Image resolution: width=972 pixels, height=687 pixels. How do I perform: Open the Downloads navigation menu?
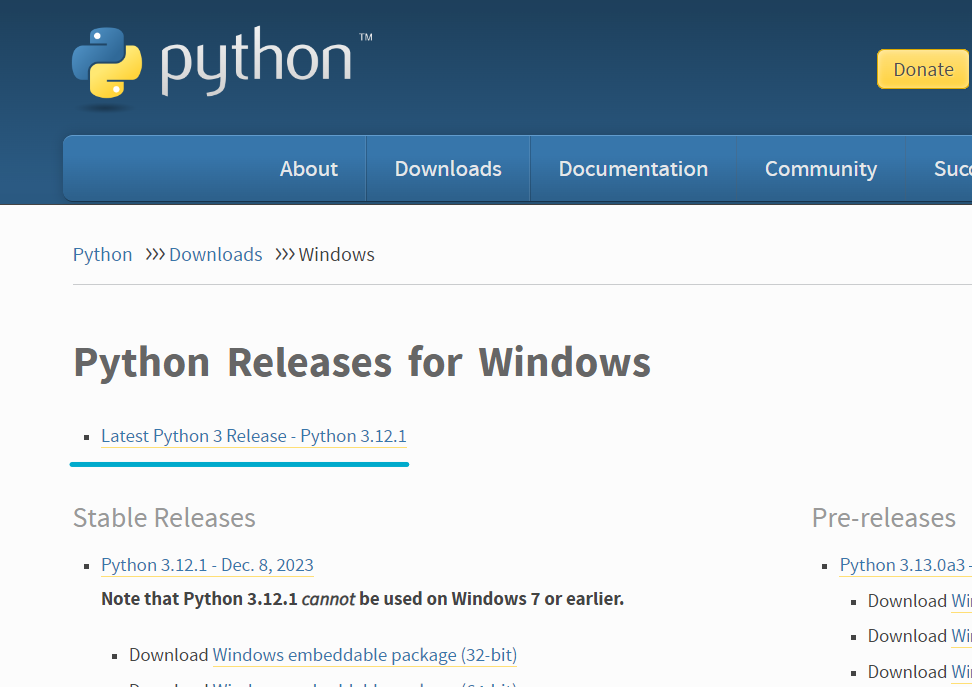click(x=448, y=169)
